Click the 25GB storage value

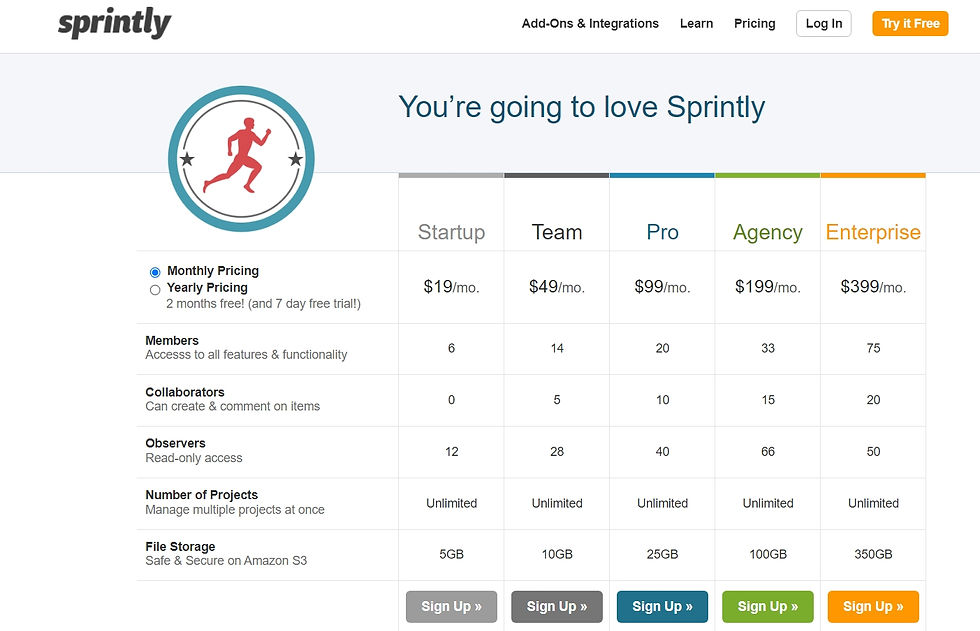click(x=662, y=554)
